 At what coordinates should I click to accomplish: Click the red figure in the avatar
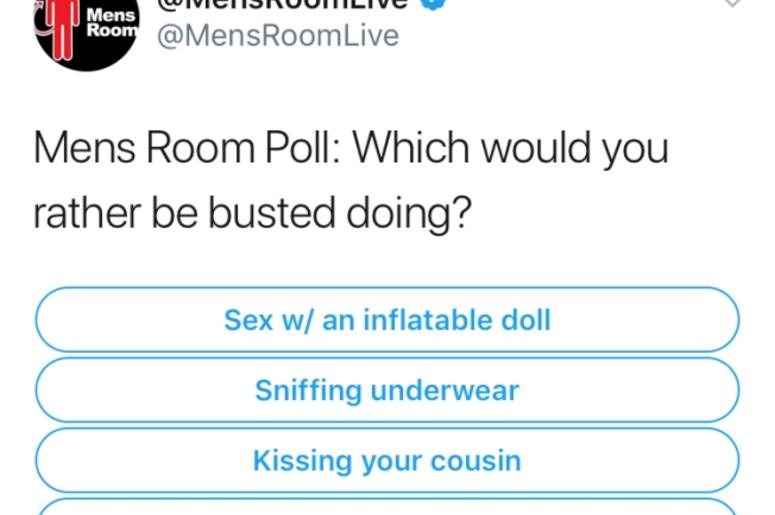pyautogui.click(x=61, y=27)
